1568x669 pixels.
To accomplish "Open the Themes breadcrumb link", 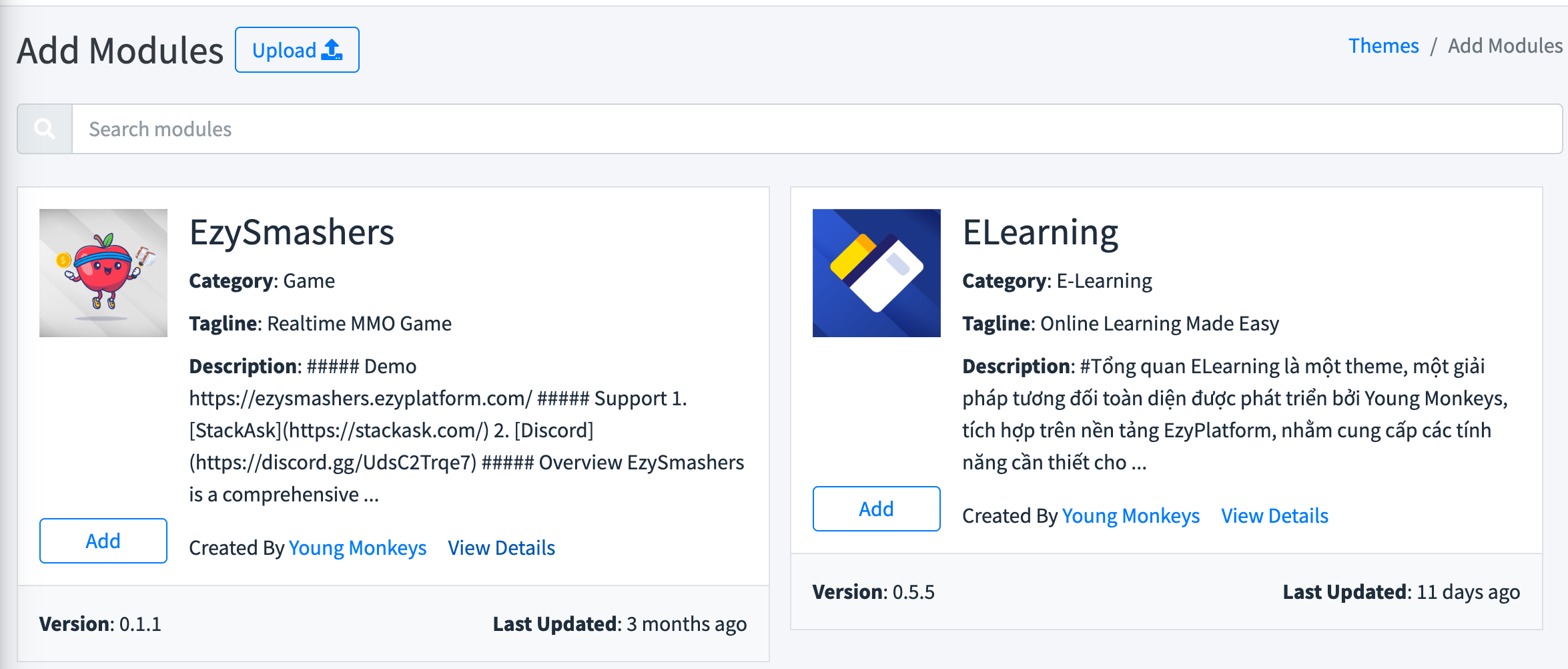I will coord(1383,46).
